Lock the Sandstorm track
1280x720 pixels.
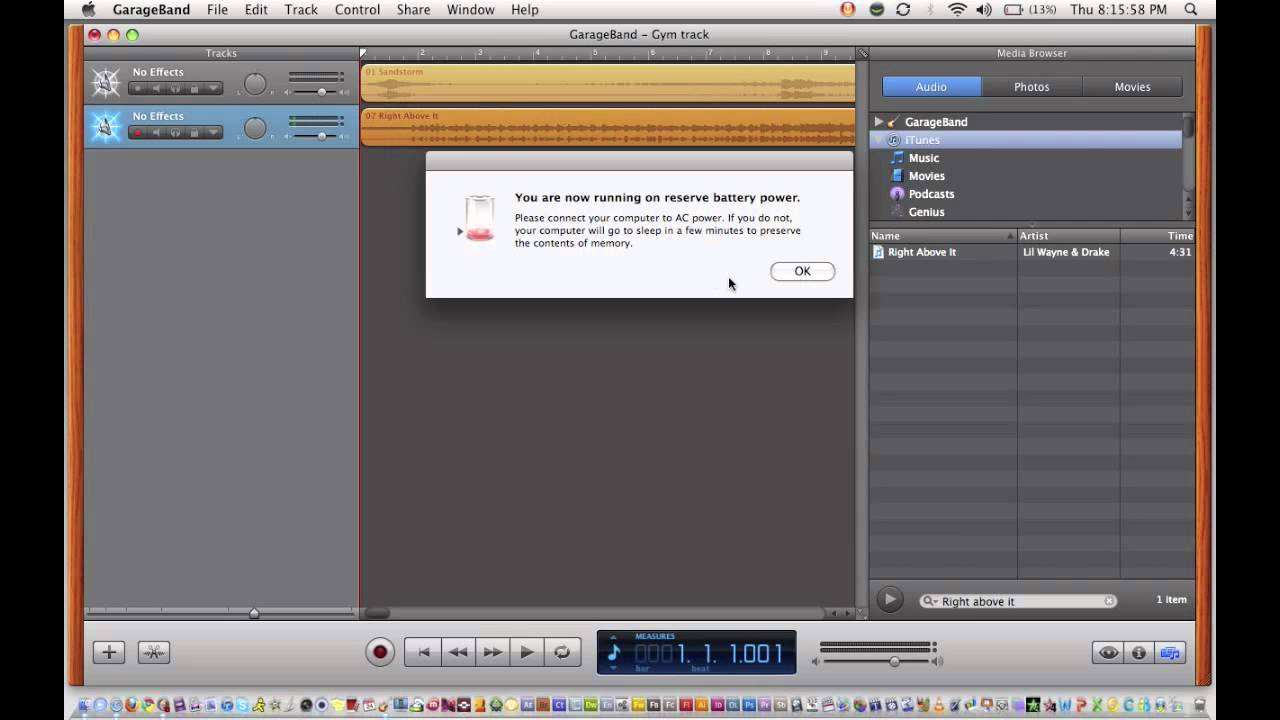point(194,89)
